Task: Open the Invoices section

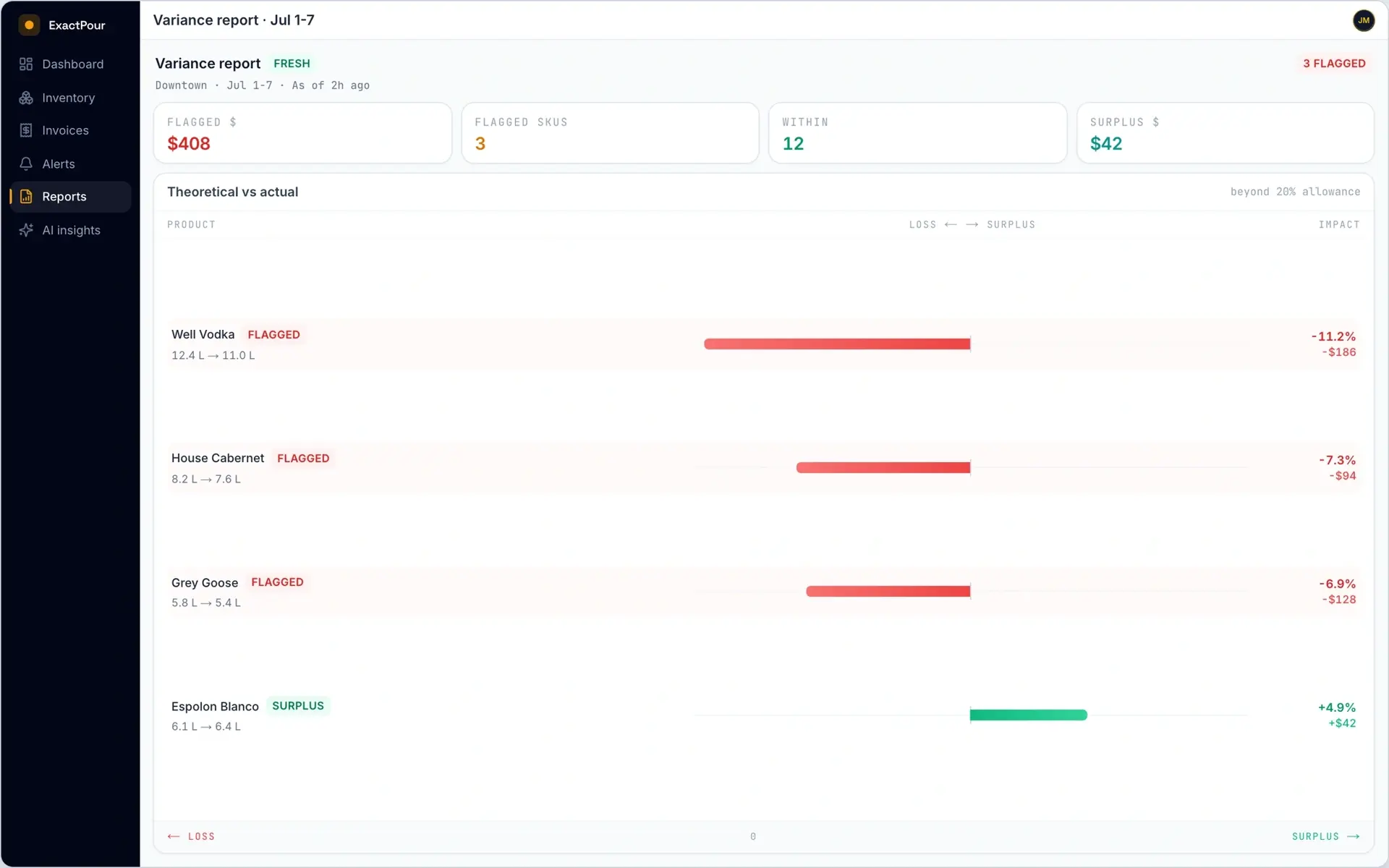Action: 70,130
